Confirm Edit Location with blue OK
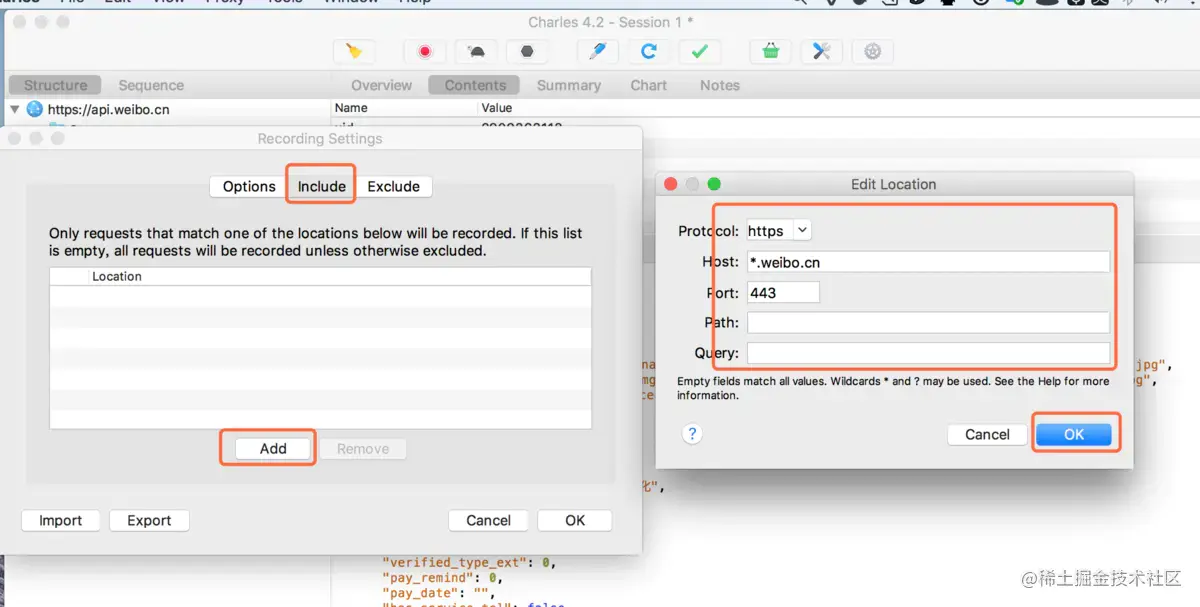Screen dimensions: 1200x607 tap(1074, 434)
